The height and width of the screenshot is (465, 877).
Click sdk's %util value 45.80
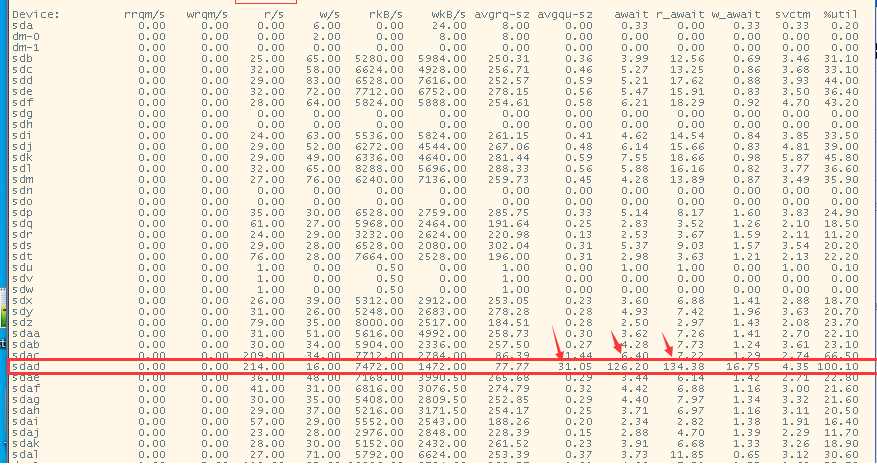[x=843, y=156]
